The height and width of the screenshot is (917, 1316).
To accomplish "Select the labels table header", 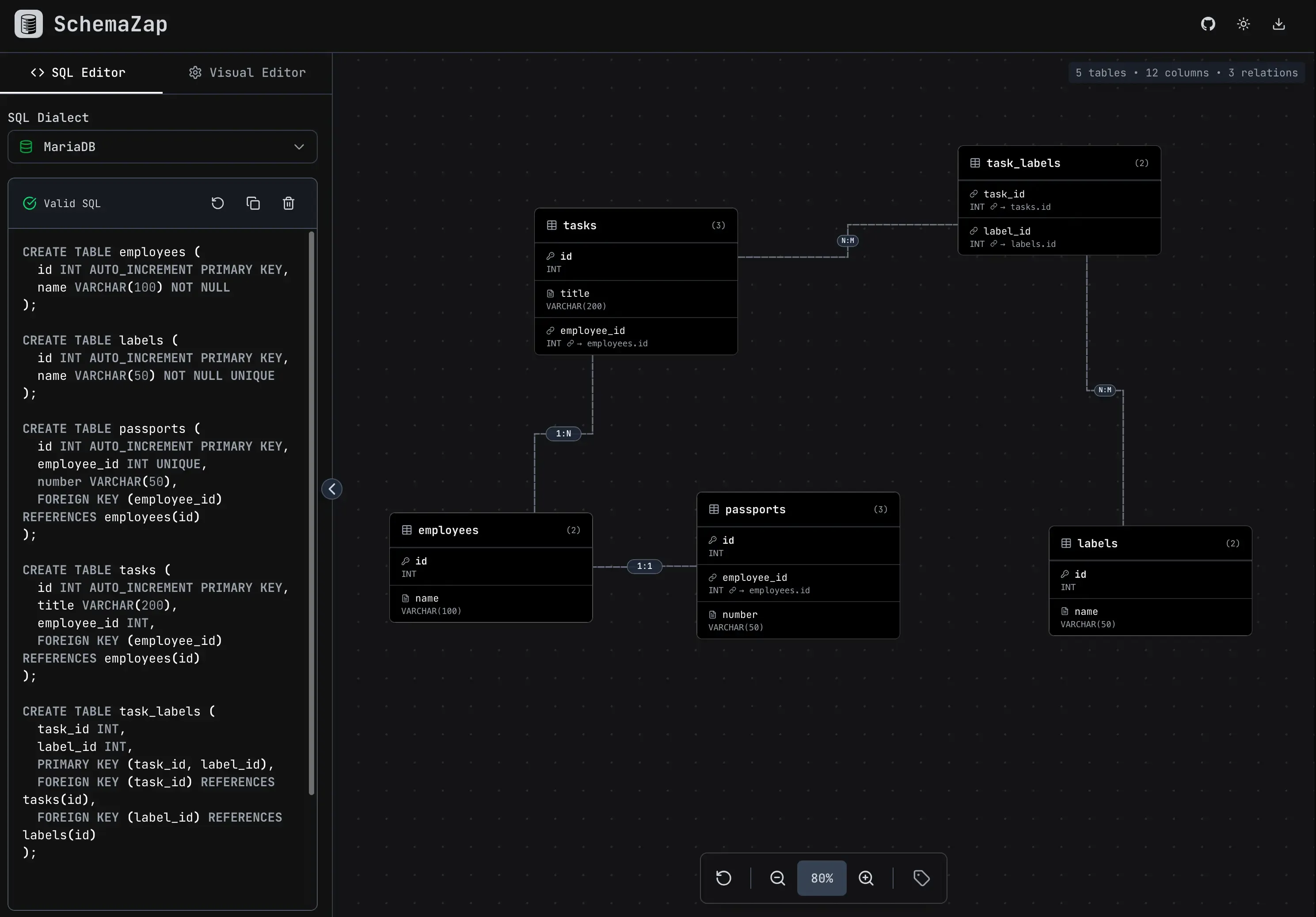I will (1150, 544).
